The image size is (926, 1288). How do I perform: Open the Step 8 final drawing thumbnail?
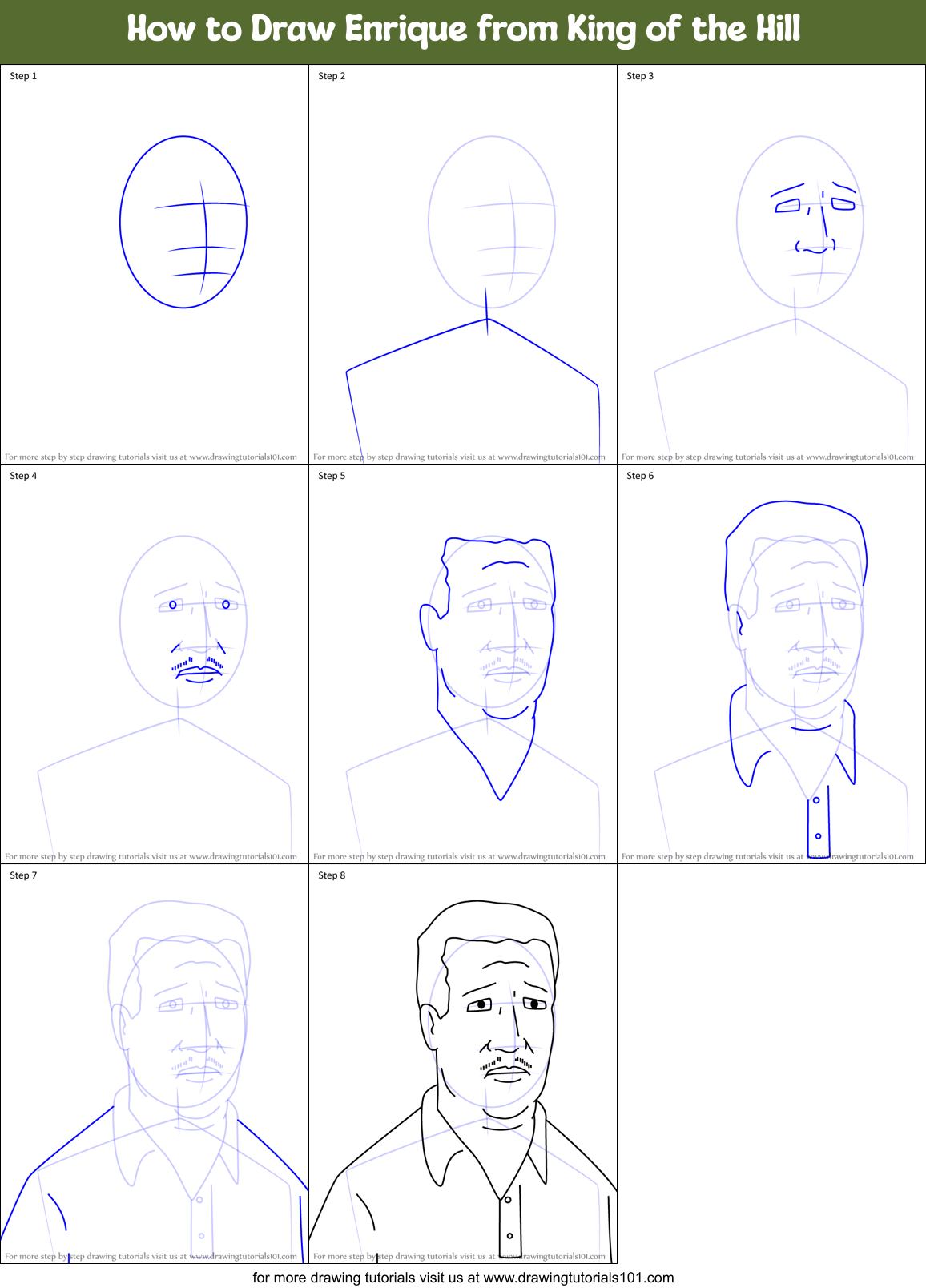tap(463, 1064)
